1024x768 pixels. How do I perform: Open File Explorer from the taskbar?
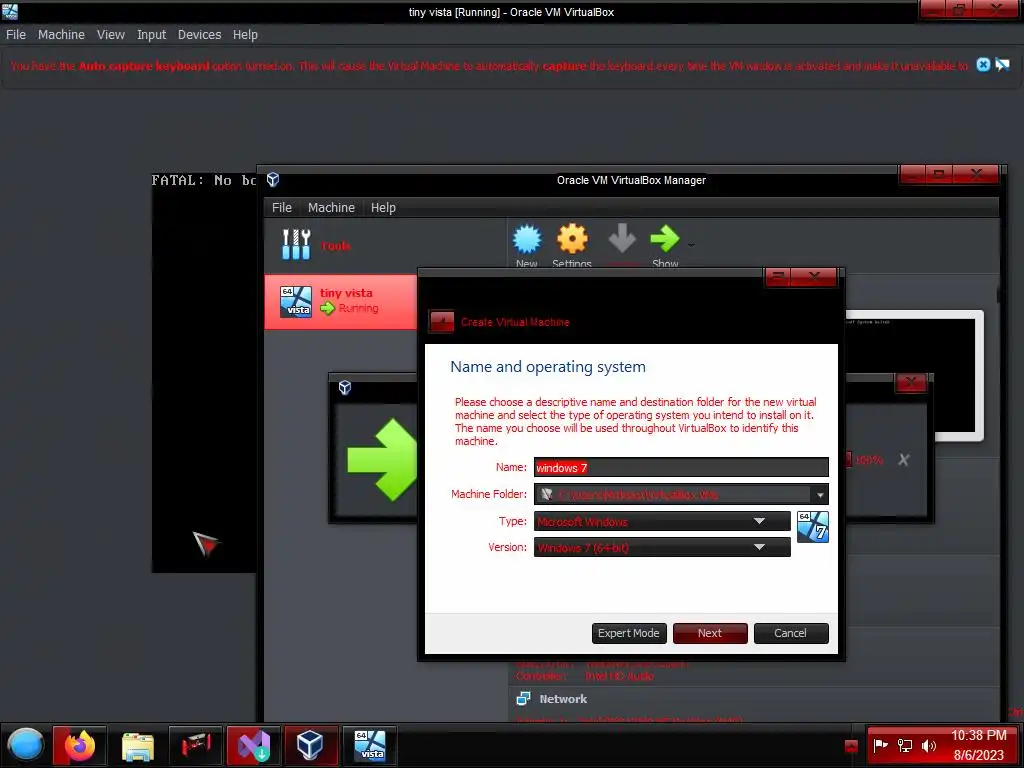pyautogui.click(x=138, y=745)
